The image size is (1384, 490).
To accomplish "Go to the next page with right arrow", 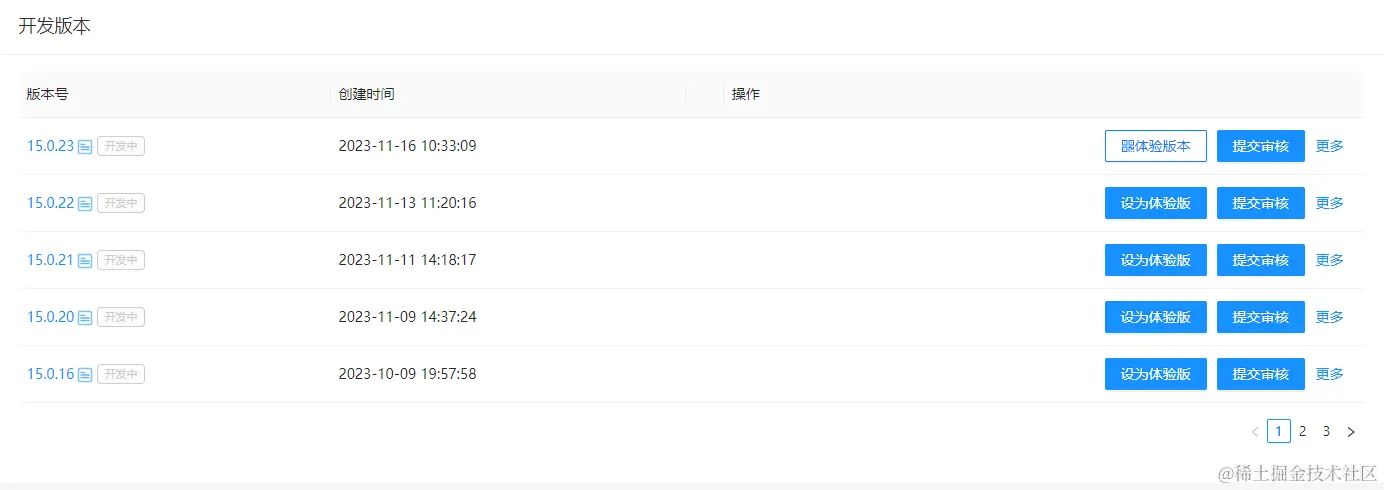I will [x=1351, y=432].
